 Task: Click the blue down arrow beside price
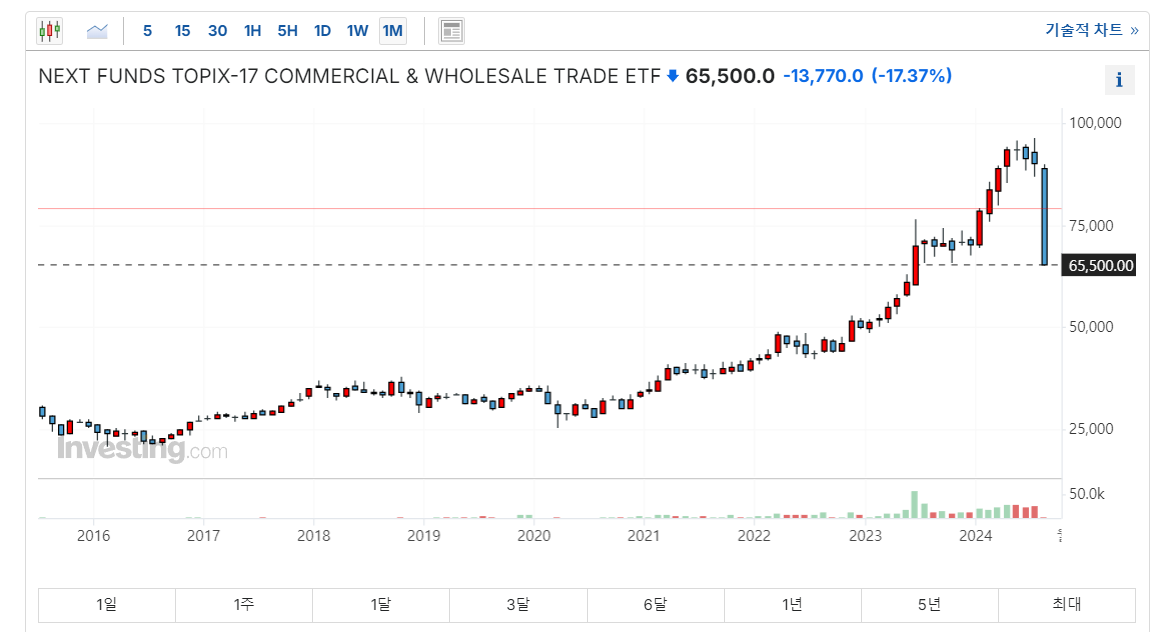[x=673, y=76]
